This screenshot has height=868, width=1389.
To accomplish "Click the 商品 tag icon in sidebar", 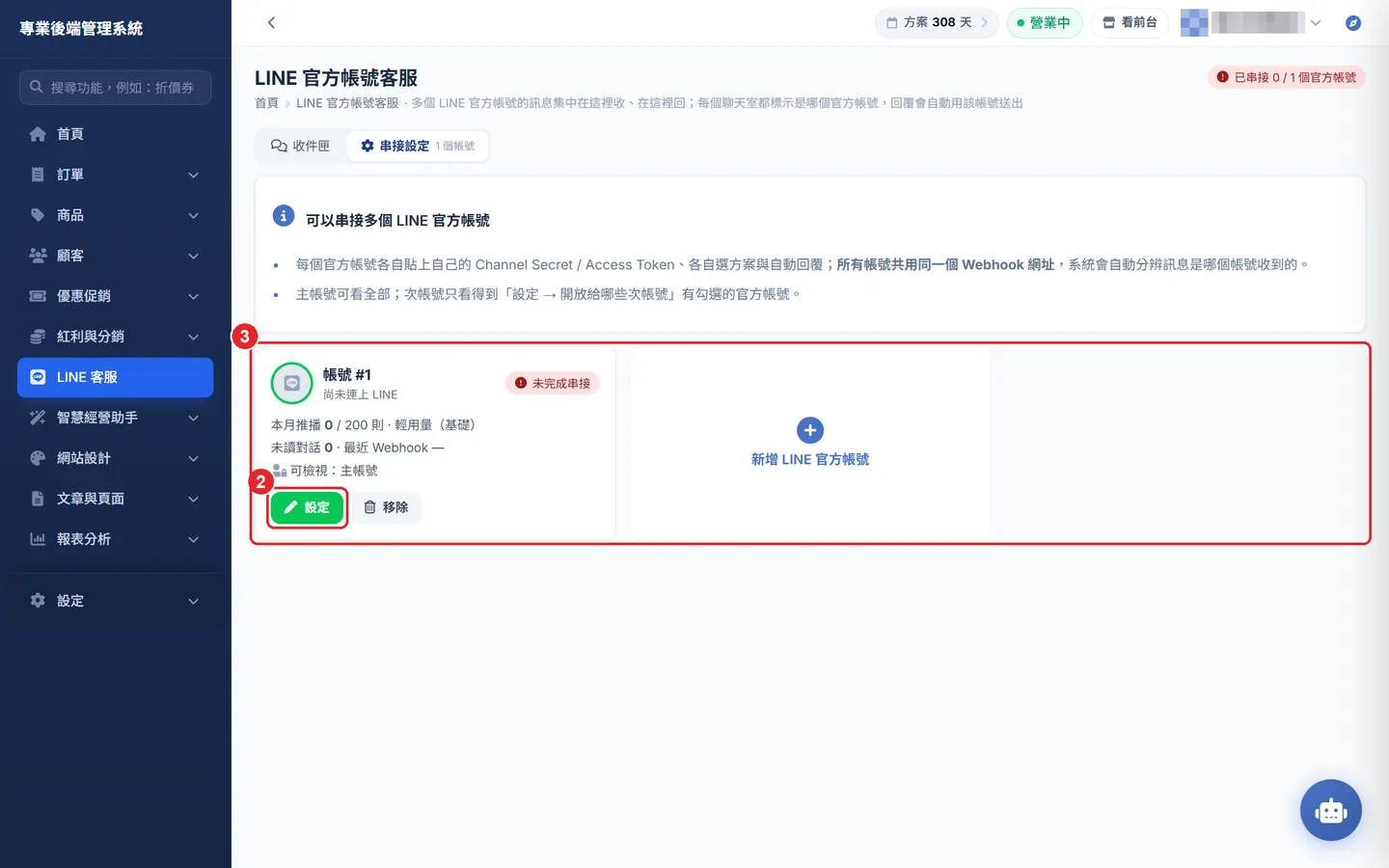I will 38,215.
